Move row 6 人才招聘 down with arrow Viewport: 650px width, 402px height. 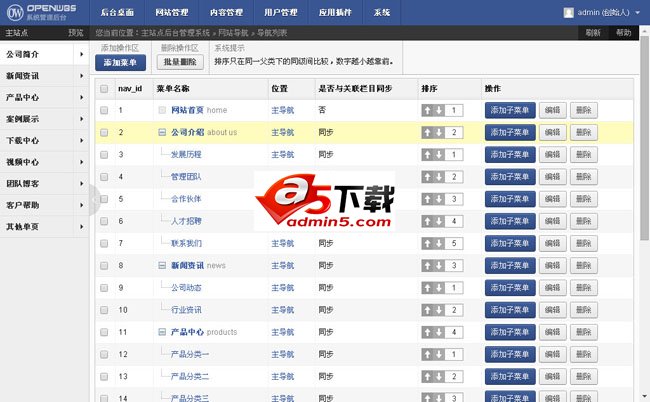tap(439, 221)
